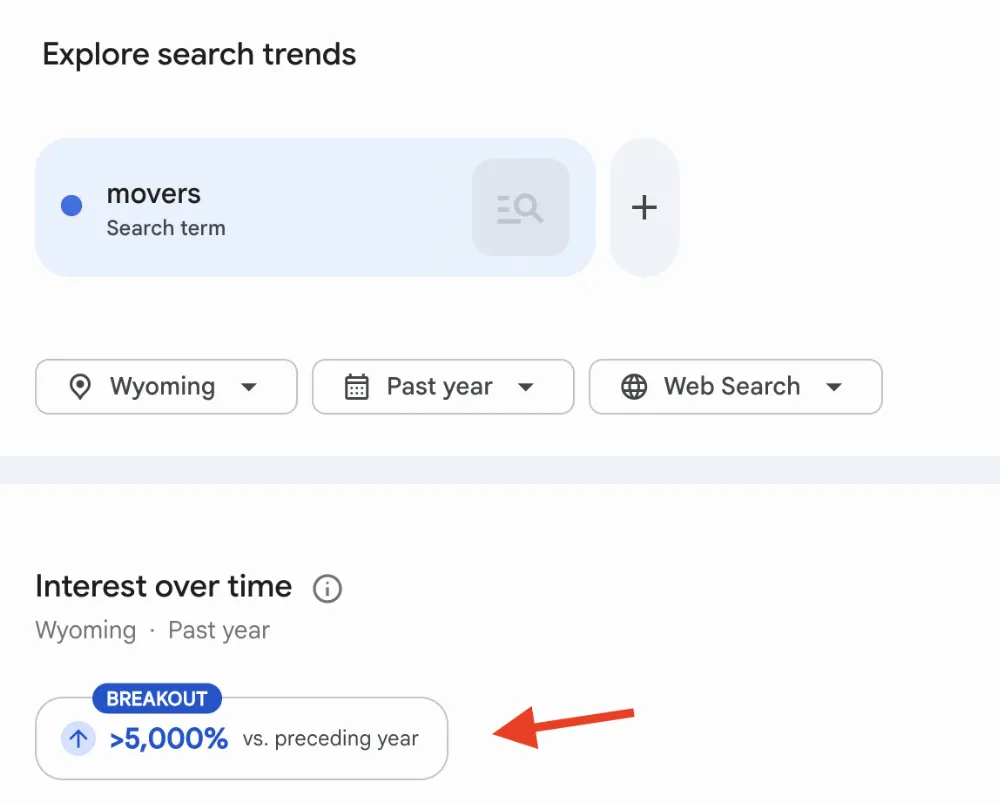Click the Past year dropdown arrow
The width and height of the screenshot is (1000, 806).
pyautogui.click(x=526, y=386)
